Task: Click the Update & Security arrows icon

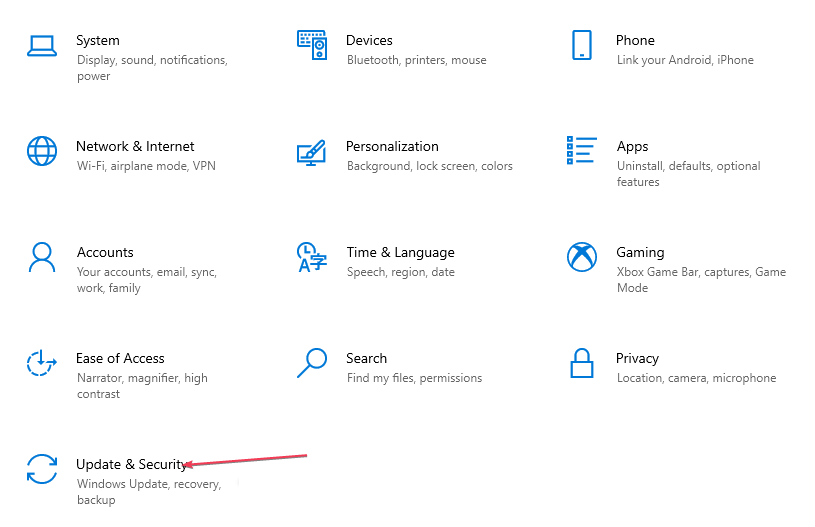Action: (42, 469)
